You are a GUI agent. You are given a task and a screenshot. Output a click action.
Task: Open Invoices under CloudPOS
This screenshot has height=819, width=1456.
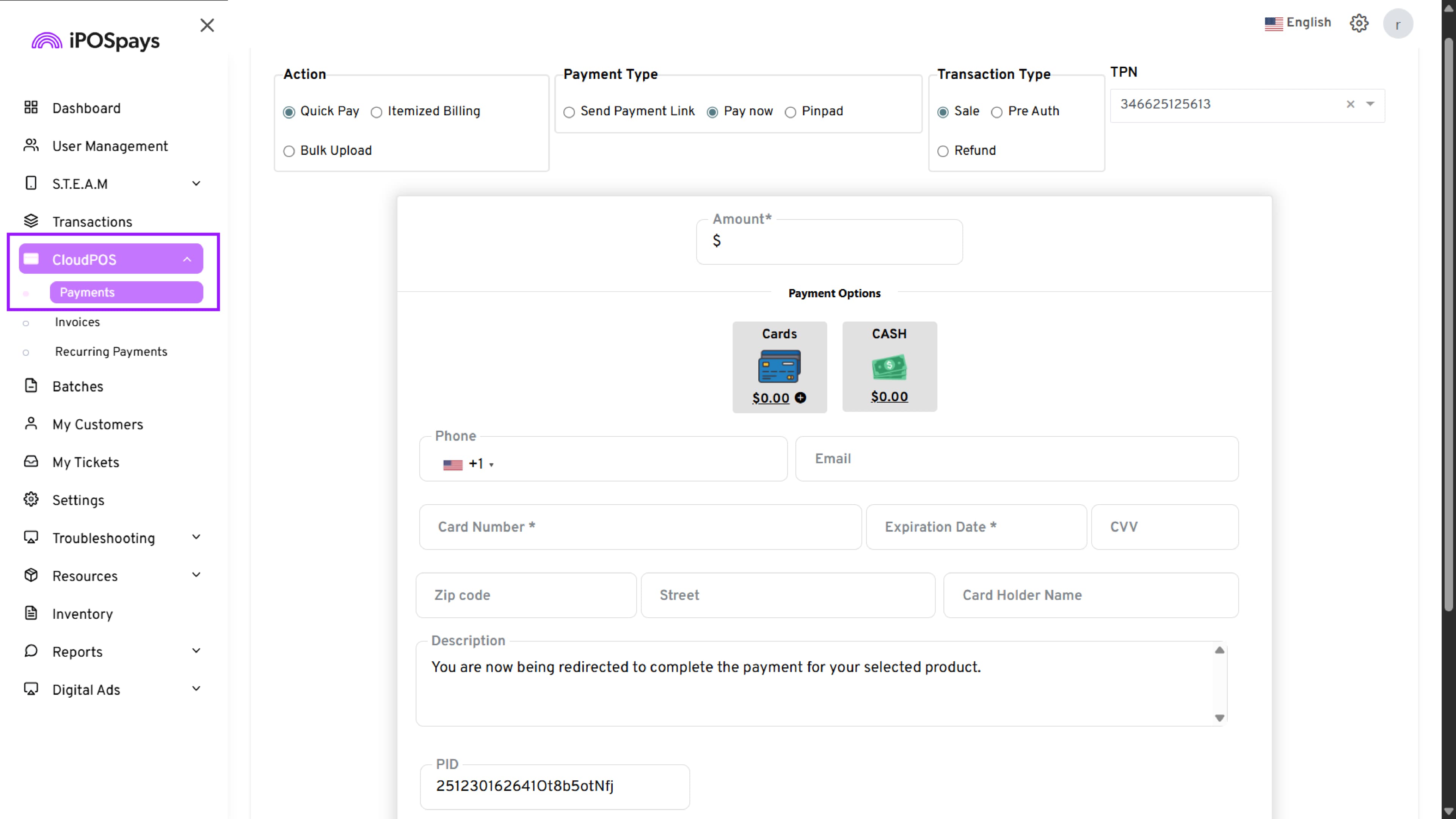coord(77,322)
